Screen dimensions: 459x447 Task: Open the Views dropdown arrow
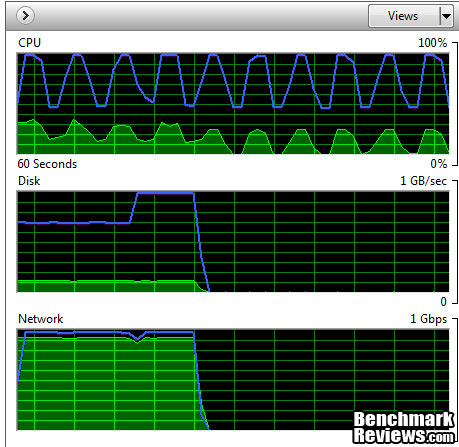pyautogui.click(x=447, y=16)
